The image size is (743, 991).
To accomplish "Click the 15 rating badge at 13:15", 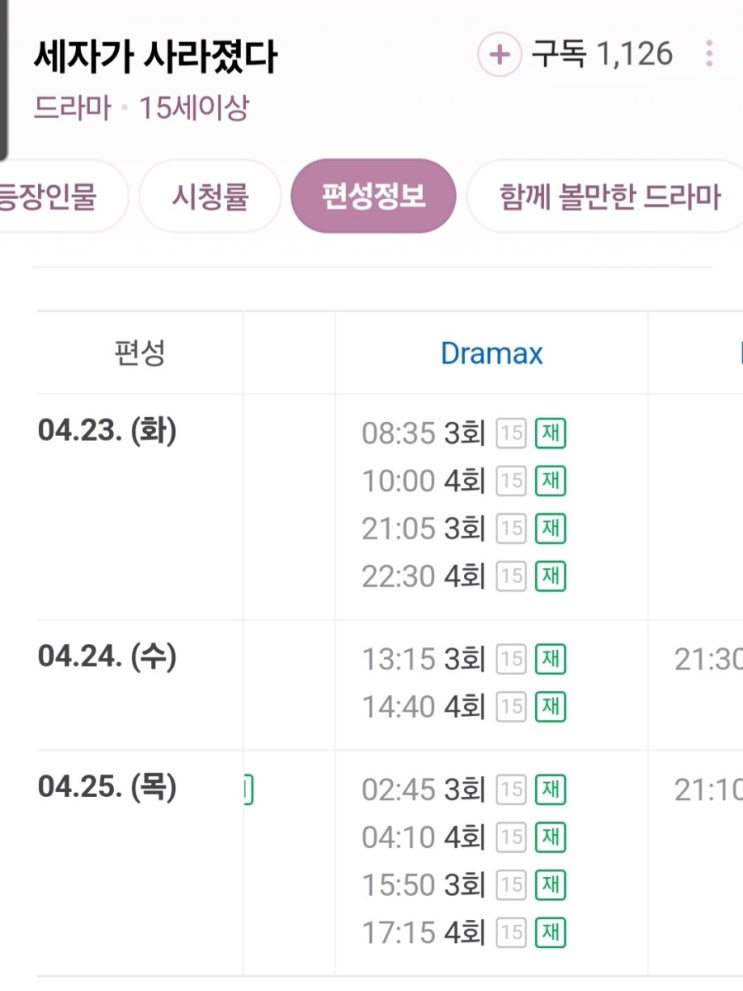I will coord(511,659).
